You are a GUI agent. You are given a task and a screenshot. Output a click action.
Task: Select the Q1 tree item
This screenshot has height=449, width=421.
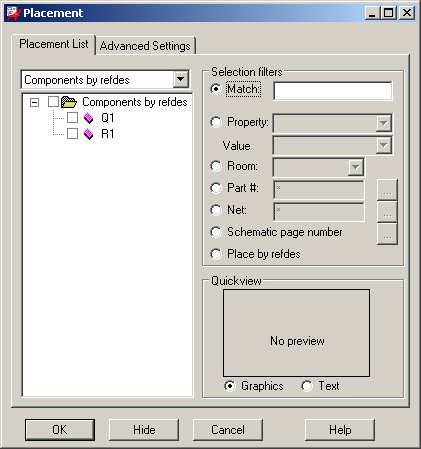tap(108, 118)
